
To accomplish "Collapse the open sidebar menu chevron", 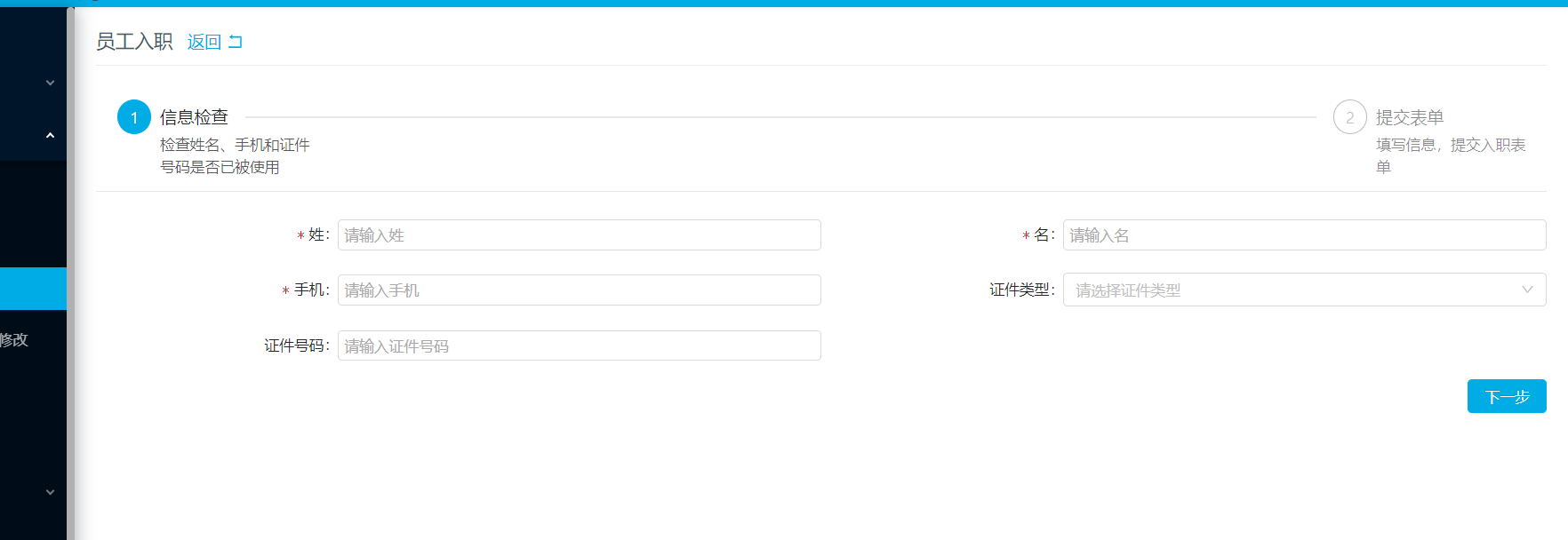I will click(50, 136).
